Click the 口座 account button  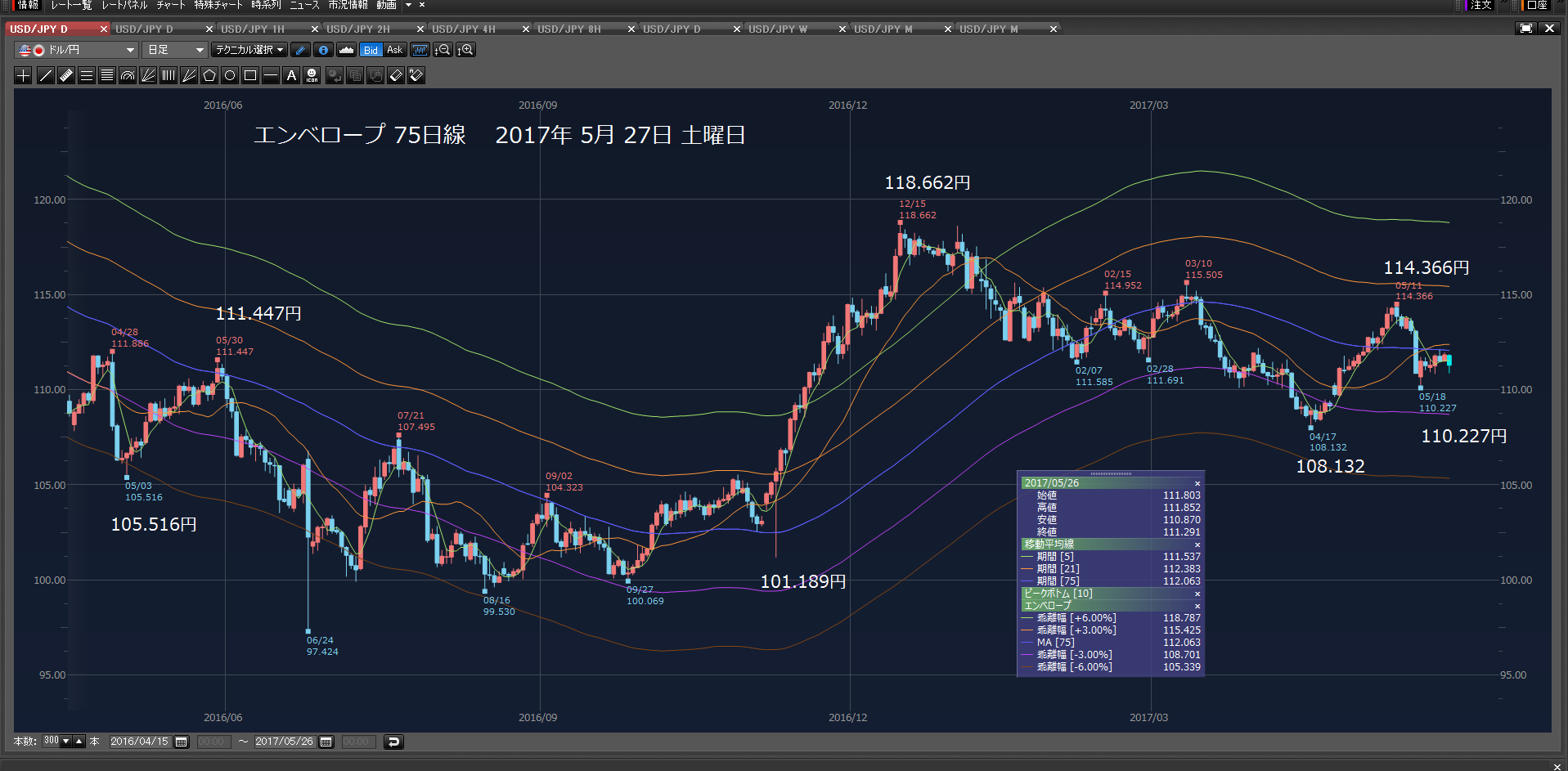(1537, 5)
